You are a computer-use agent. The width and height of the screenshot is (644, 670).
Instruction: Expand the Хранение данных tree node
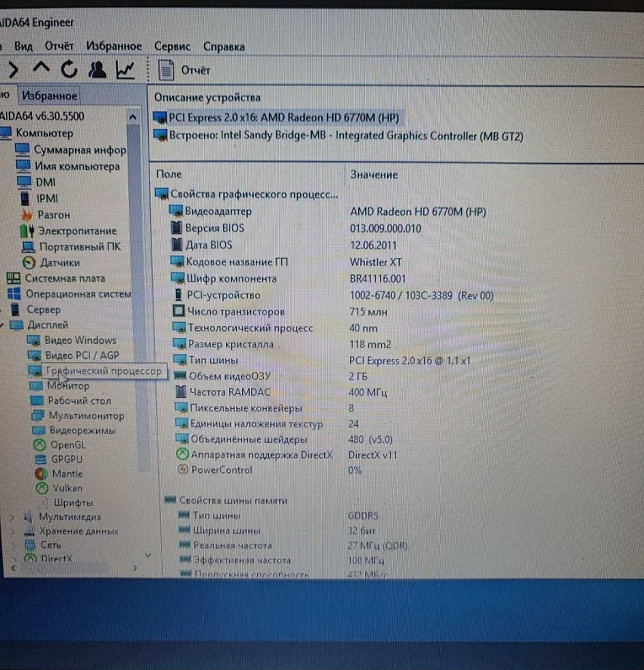pos(13,532)
